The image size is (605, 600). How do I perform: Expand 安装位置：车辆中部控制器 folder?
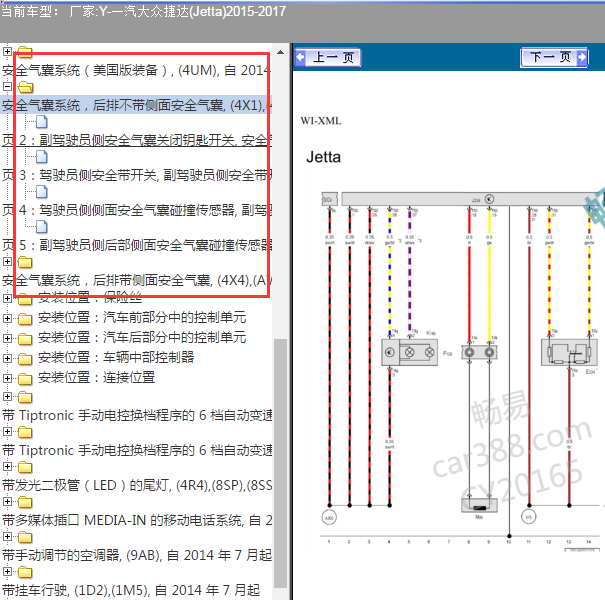tap(7, 358)
